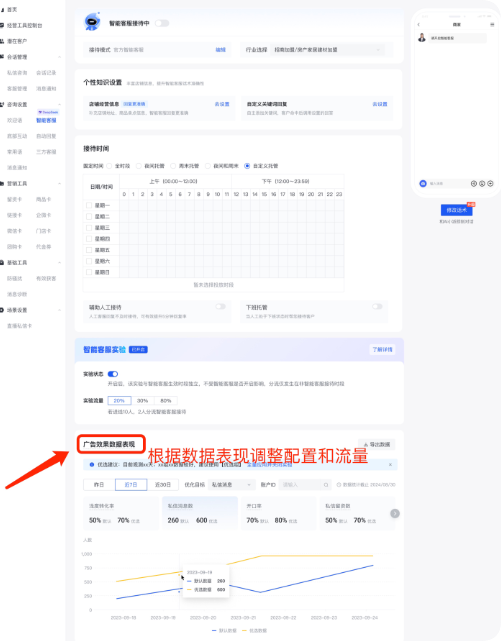Open 自动回复 in the sidebar
501x641 pixels.
click(46, 136)
